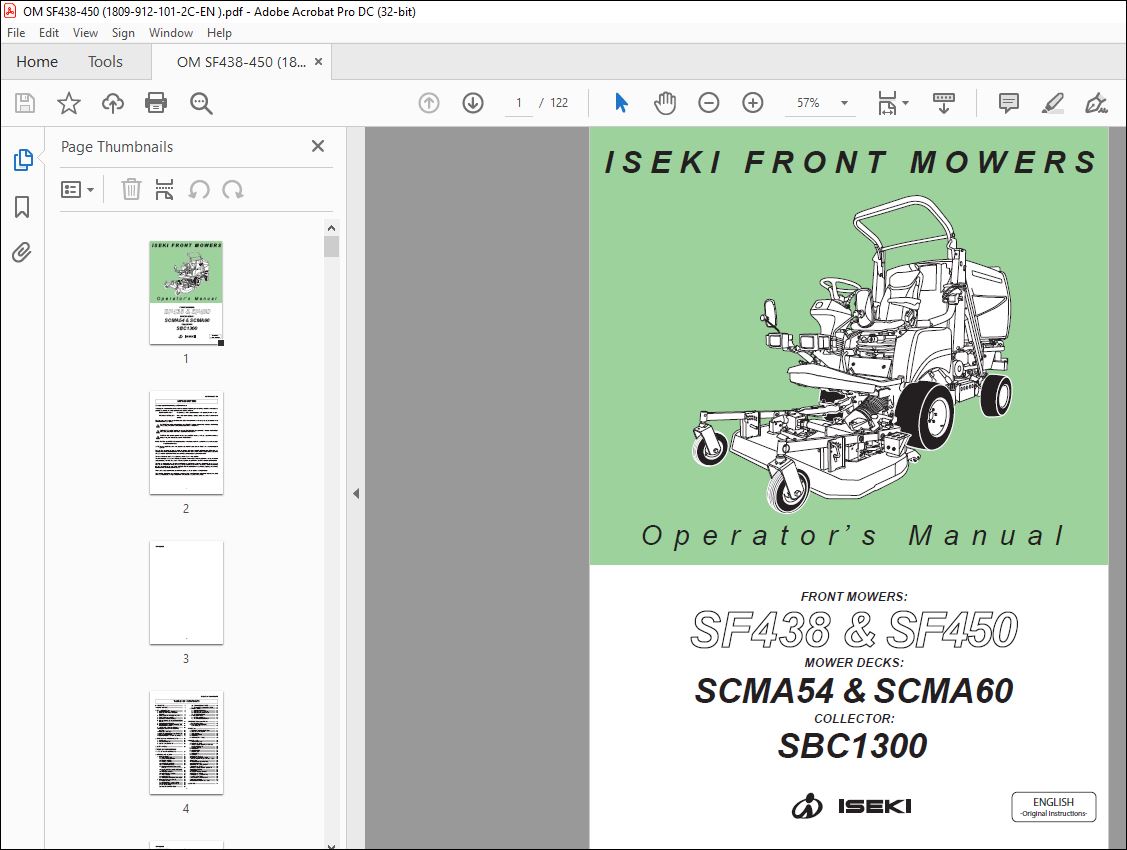The image size is (1127, 850).
Task: Select page 2 thumbnail
Action: pos(186,443)
